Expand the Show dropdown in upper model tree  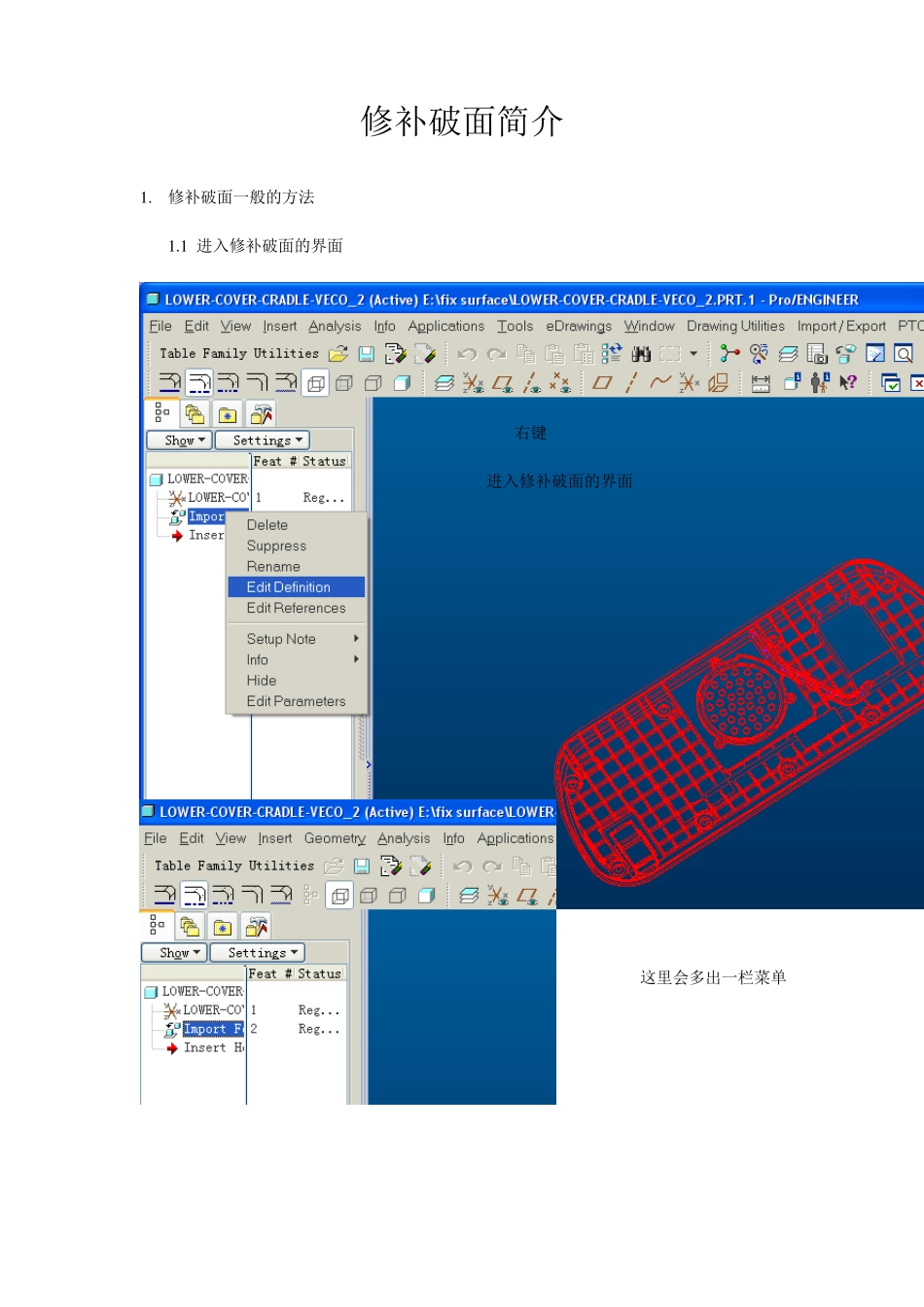(180, 441)
